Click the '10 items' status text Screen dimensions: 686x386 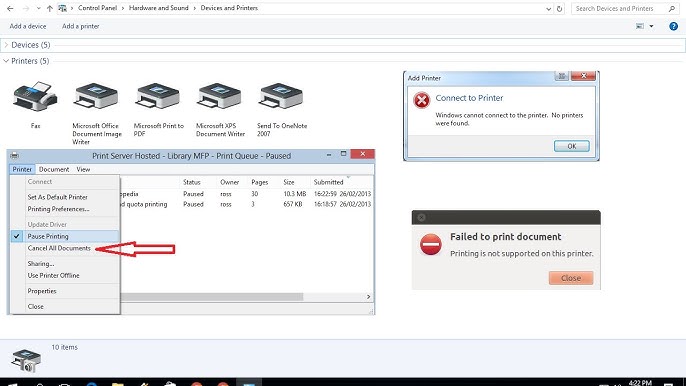64,347
